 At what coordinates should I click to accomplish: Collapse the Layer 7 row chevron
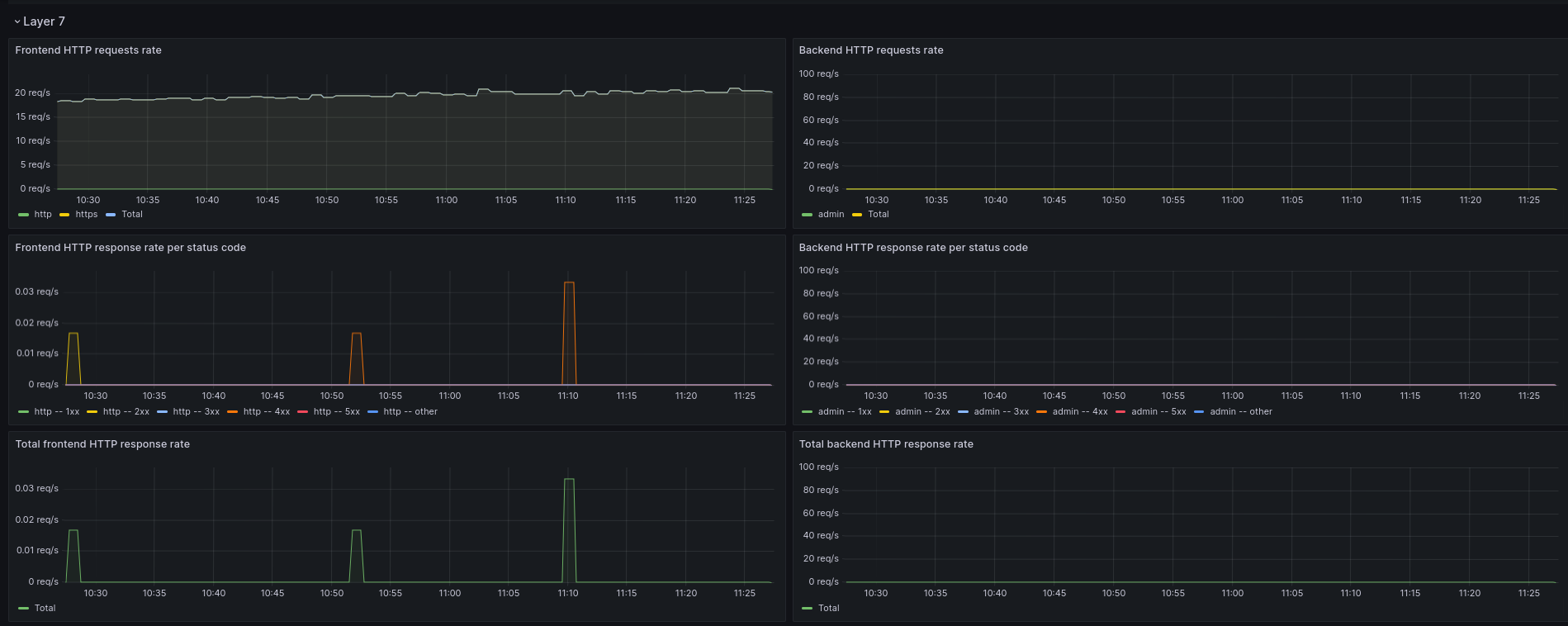coord(17,22)
